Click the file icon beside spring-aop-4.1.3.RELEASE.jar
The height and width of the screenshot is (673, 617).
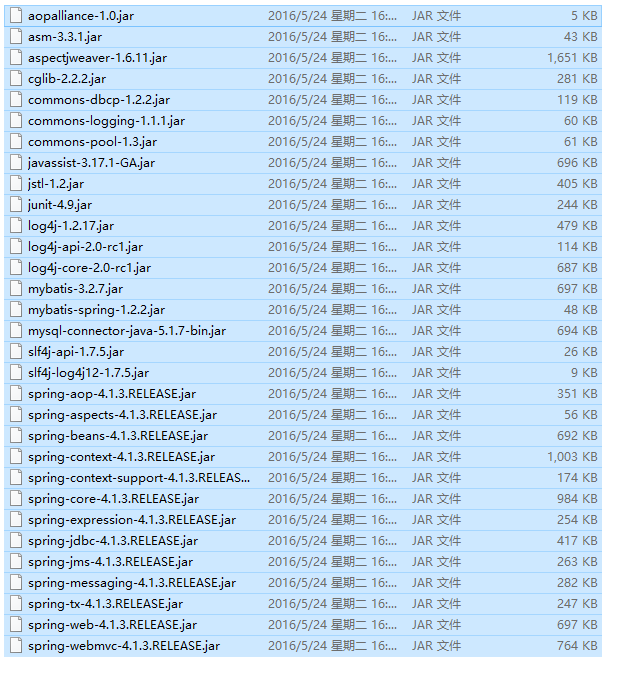(16, 394)
